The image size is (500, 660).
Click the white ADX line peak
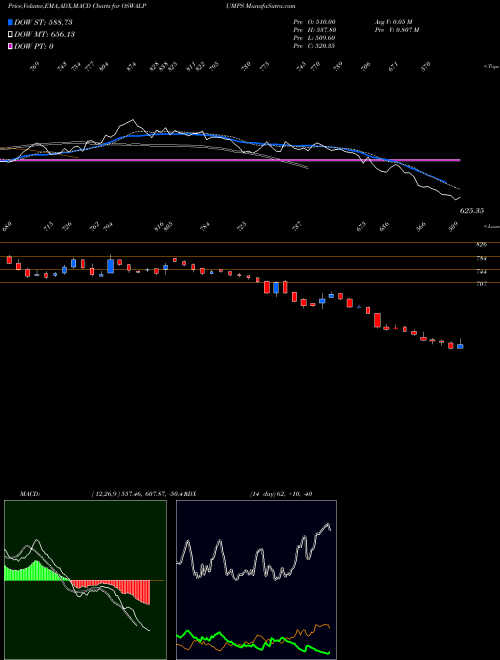click(327, 524)
